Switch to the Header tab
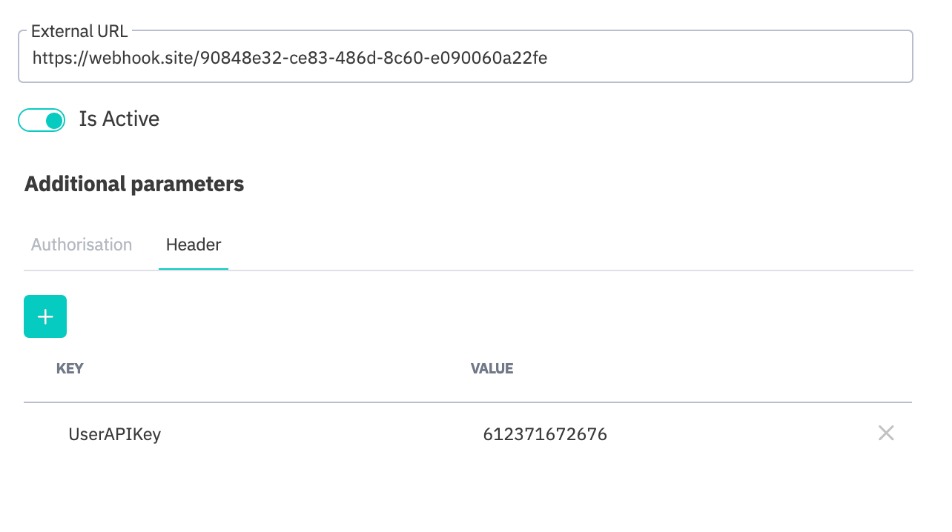 [193, 244]
